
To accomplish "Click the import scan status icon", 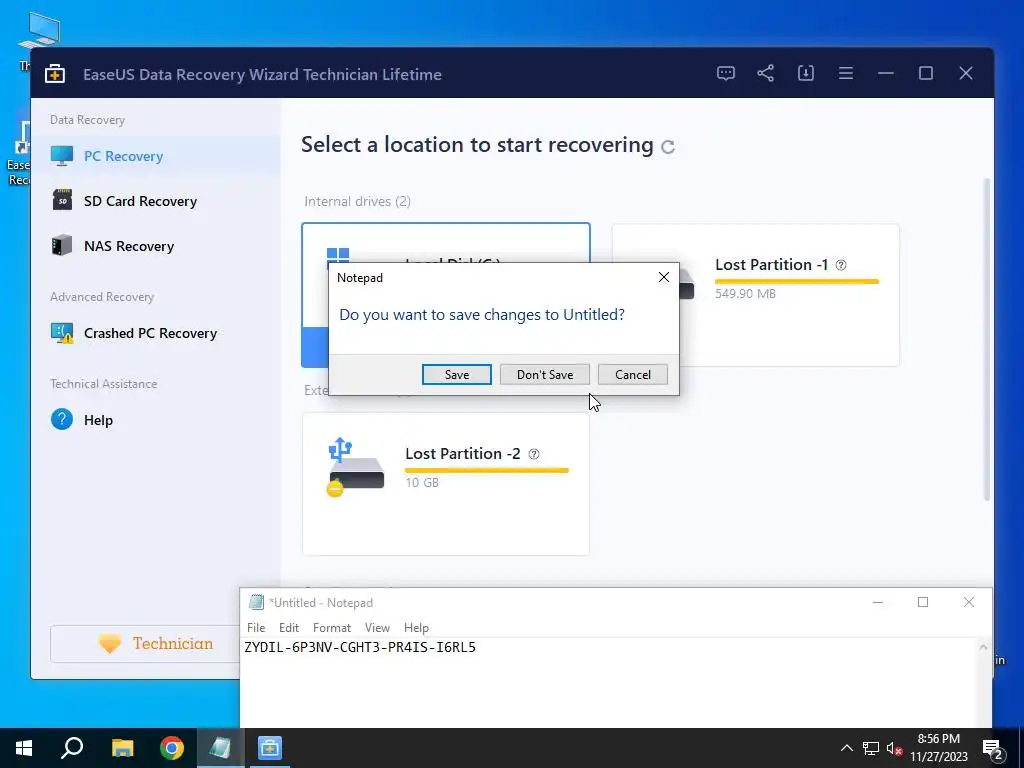I will click(x=806, y=73).
